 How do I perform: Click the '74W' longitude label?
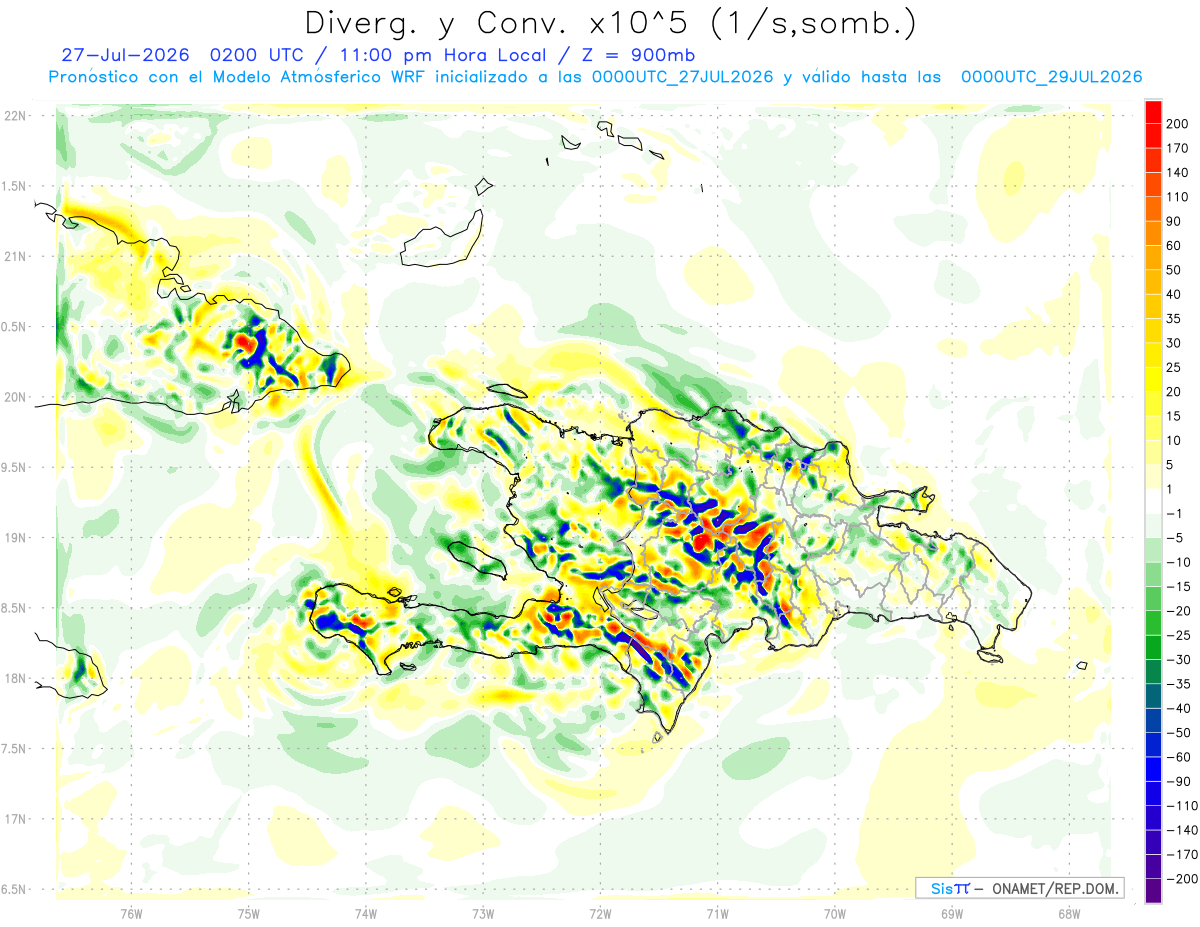point(365,913)
